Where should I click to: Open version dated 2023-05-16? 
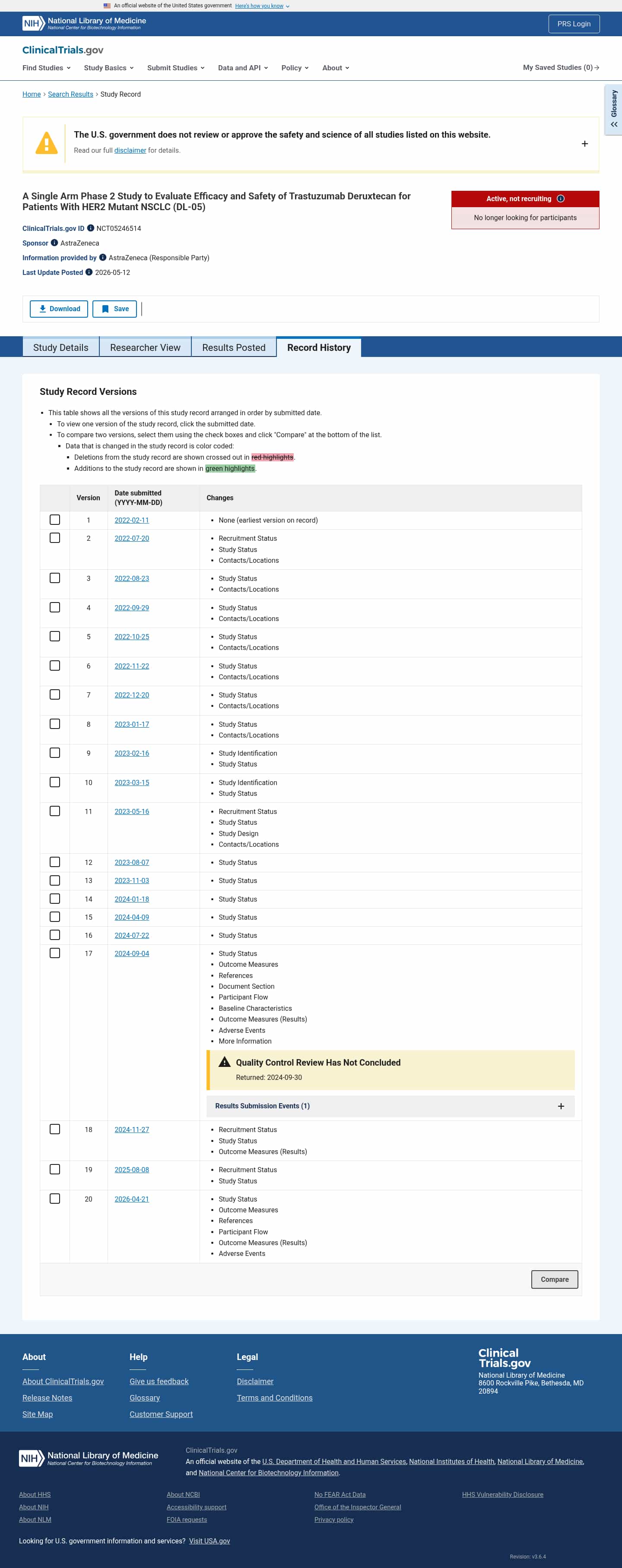[x=132, y=811]
